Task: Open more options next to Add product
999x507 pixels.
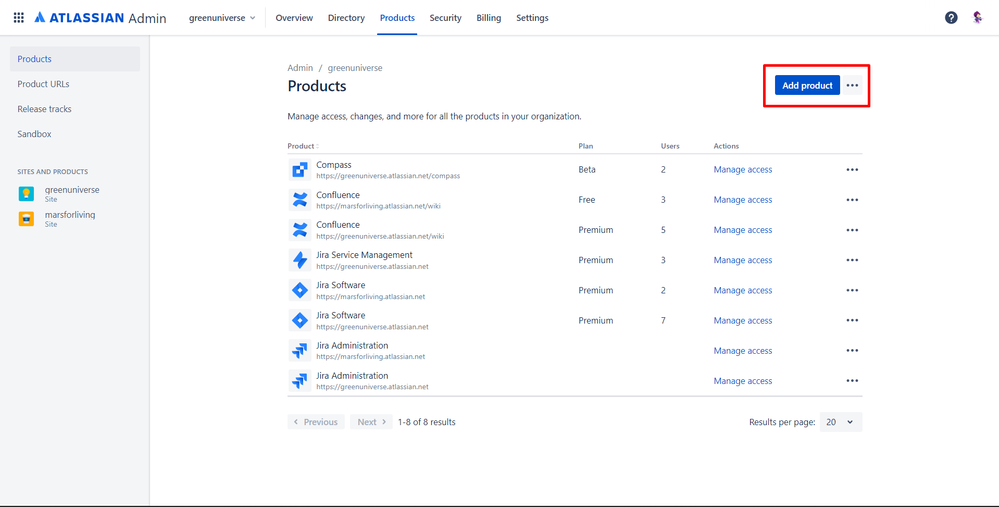Action: pyautogui.click(x=852, y=86)
